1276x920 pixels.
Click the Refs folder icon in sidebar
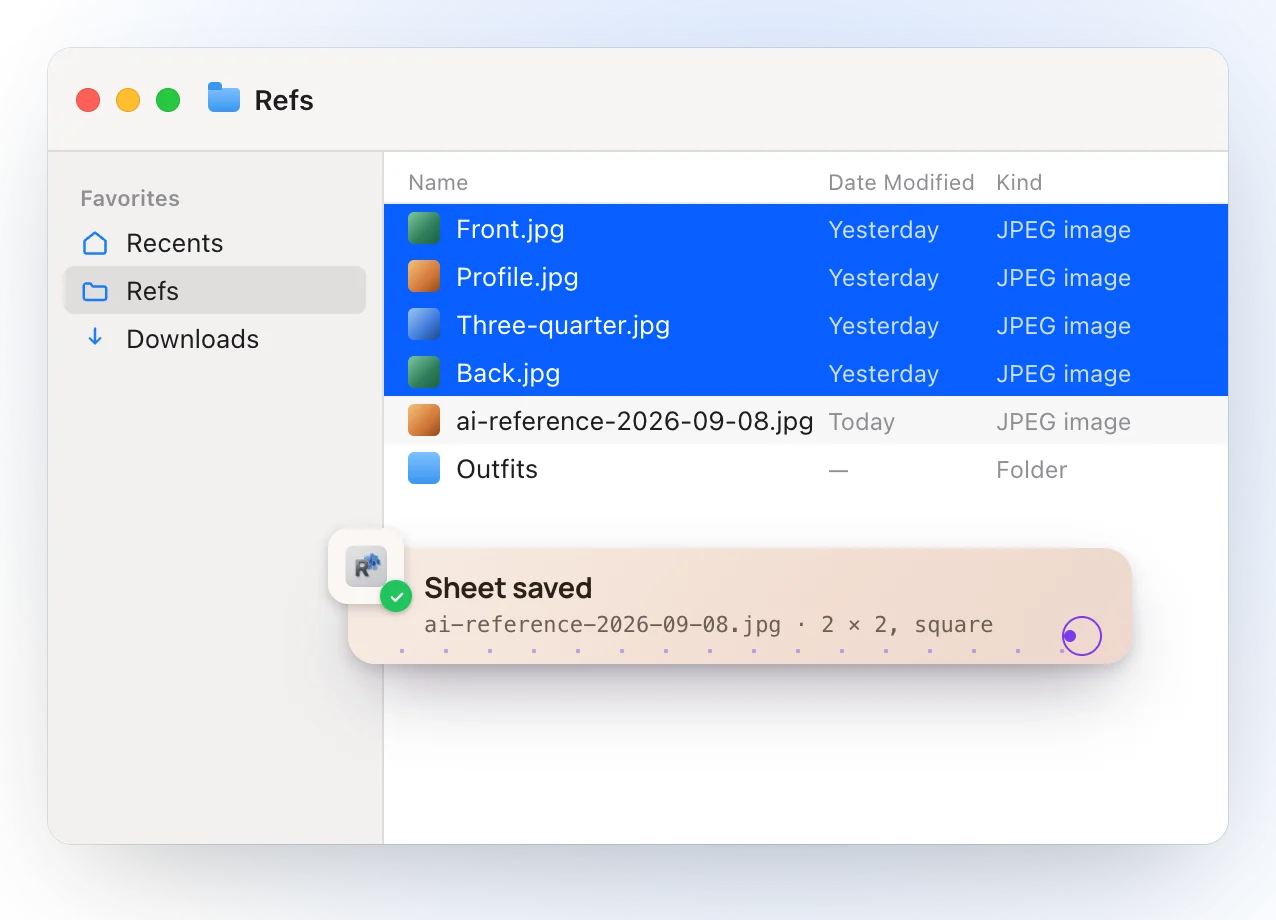95,291
